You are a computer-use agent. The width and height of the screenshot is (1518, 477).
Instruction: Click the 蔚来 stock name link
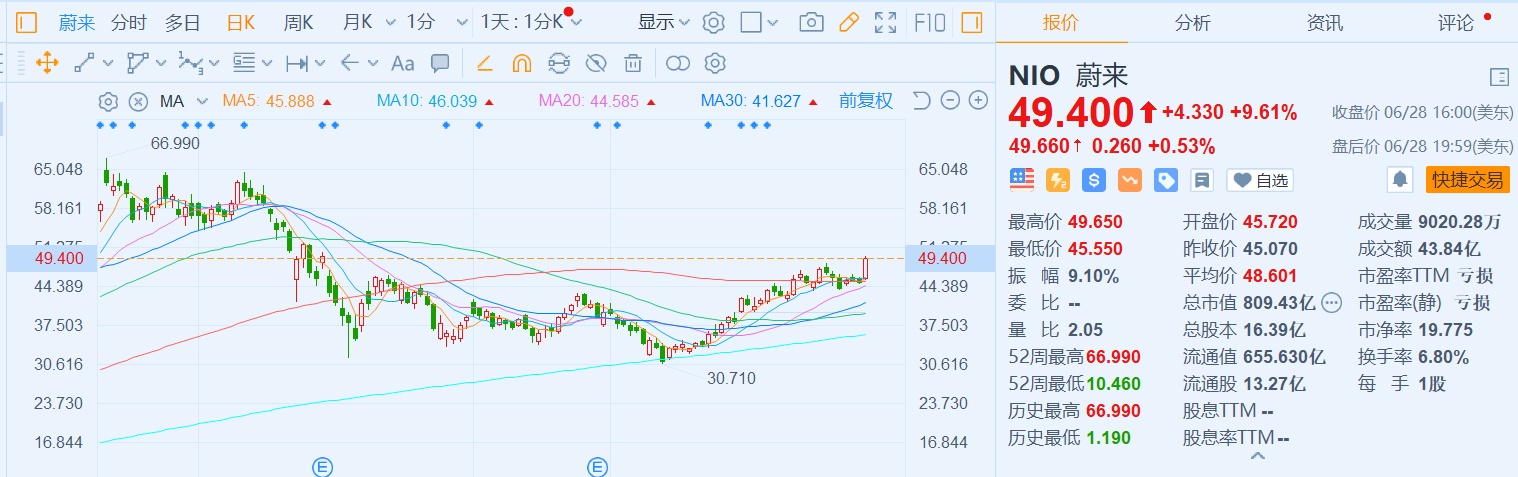(76, 22)
